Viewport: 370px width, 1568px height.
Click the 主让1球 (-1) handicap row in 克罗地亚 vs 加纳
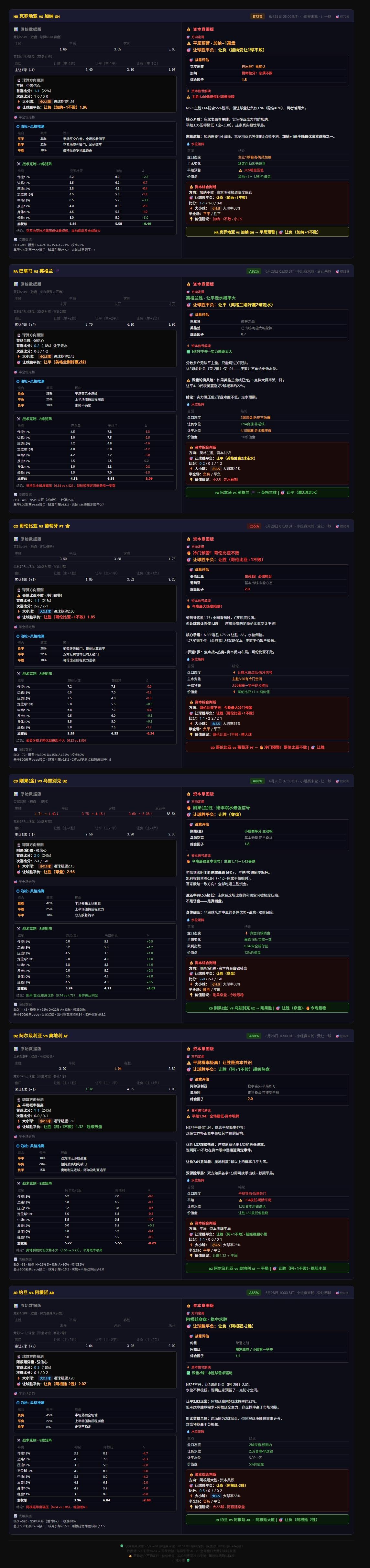click(x=94, y=70)
